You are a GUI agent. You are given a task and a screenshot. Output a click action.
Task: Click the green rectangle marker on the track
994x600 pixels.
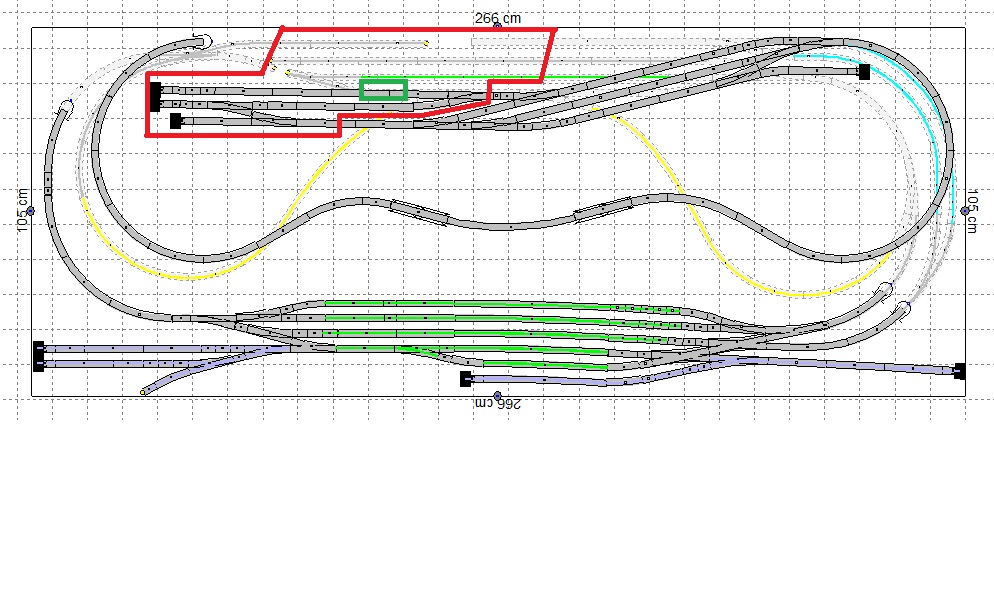pyautogui.click(x=383, y=89)
